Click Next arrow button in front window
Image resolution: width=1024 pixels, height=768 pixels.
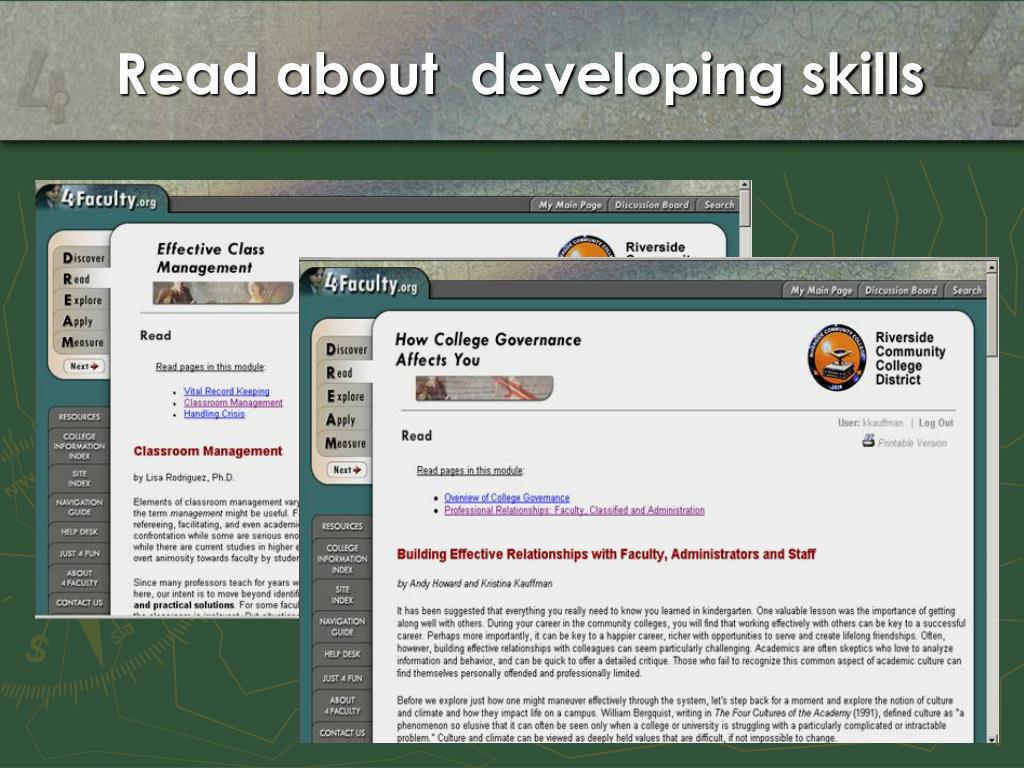347,470
